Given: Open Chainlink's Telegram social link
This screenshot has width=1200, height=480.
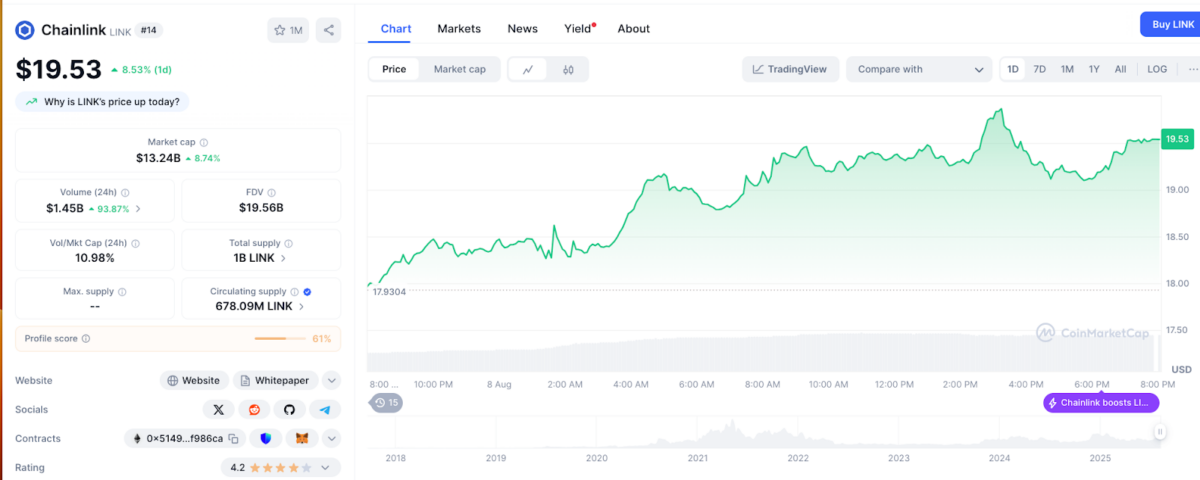Looking at the screenshot, I should (x=324, y=409).
